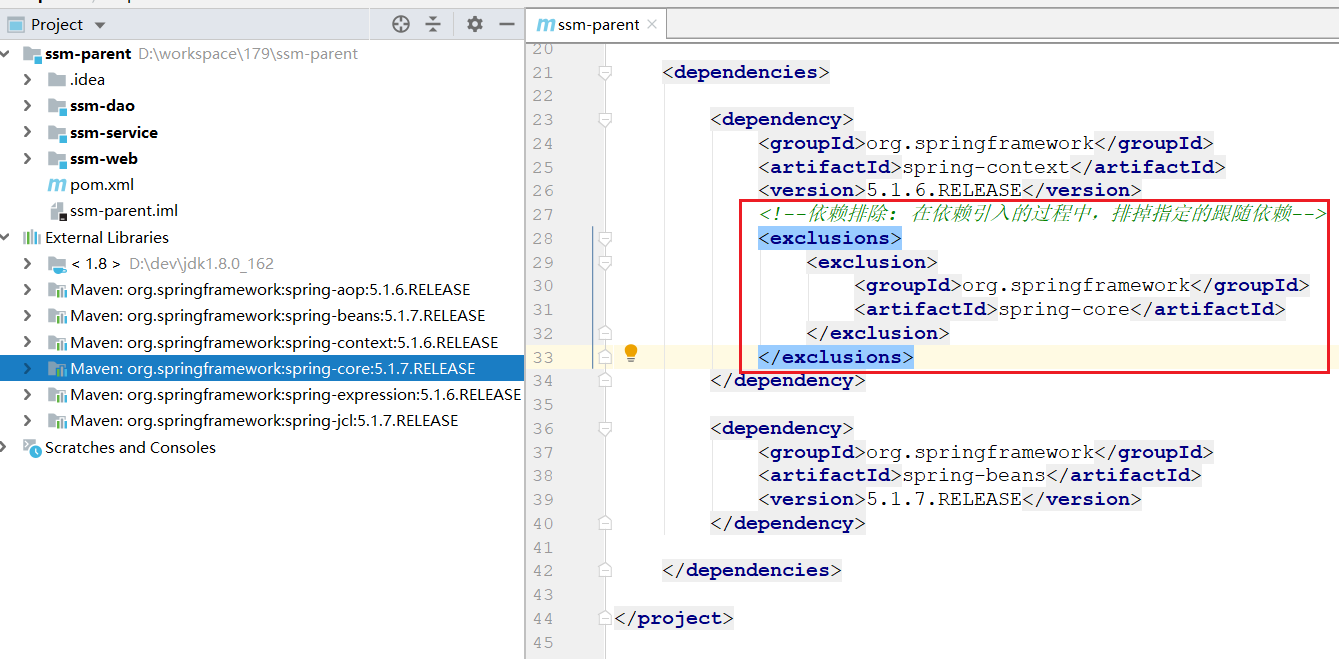This screenshot has width=1339, height=659.
Task: Select pom.xml file in project tree
Action: tap(101, 185)
